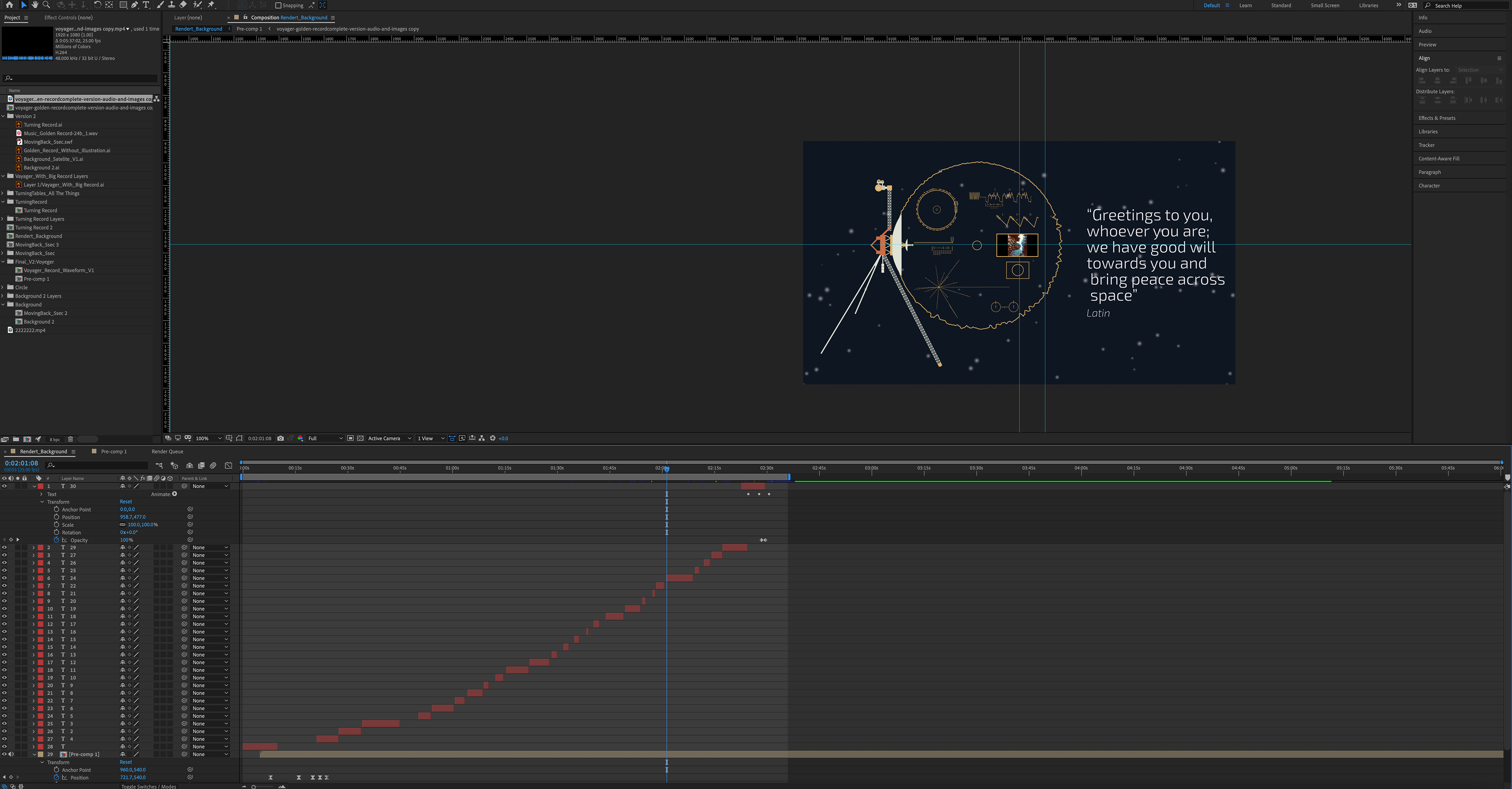Enable the Snapping checkbox

point(278,5)
